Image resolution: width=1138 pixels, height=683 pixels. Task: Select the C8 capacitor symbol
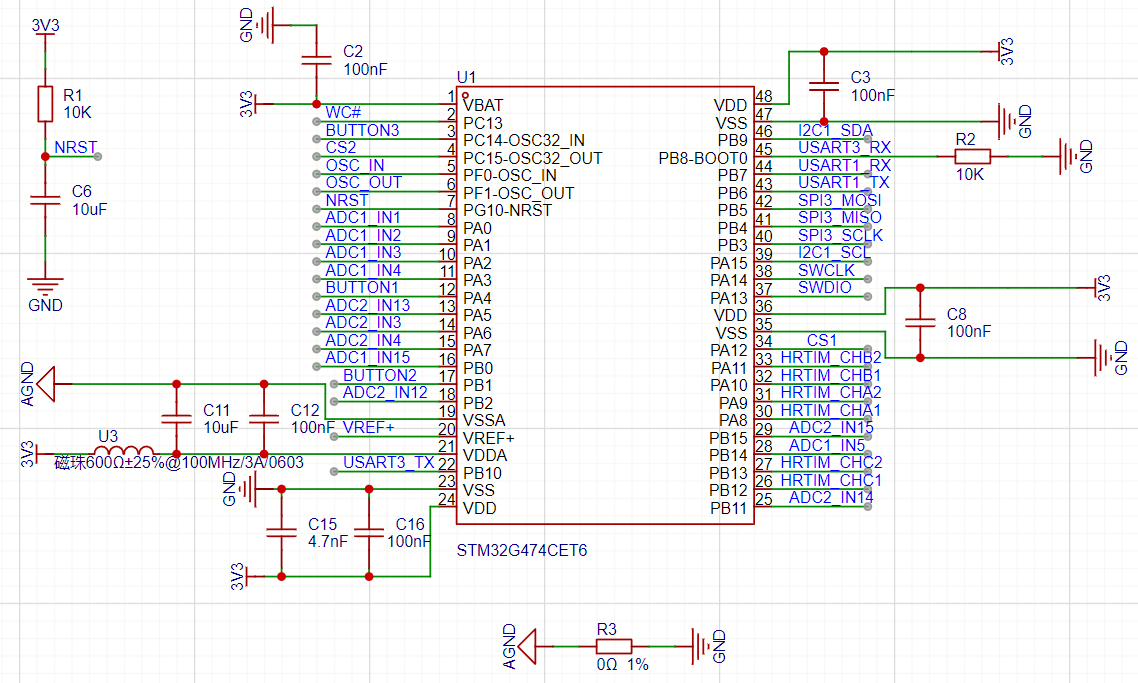pyautogui.click(x=920, y=322)
